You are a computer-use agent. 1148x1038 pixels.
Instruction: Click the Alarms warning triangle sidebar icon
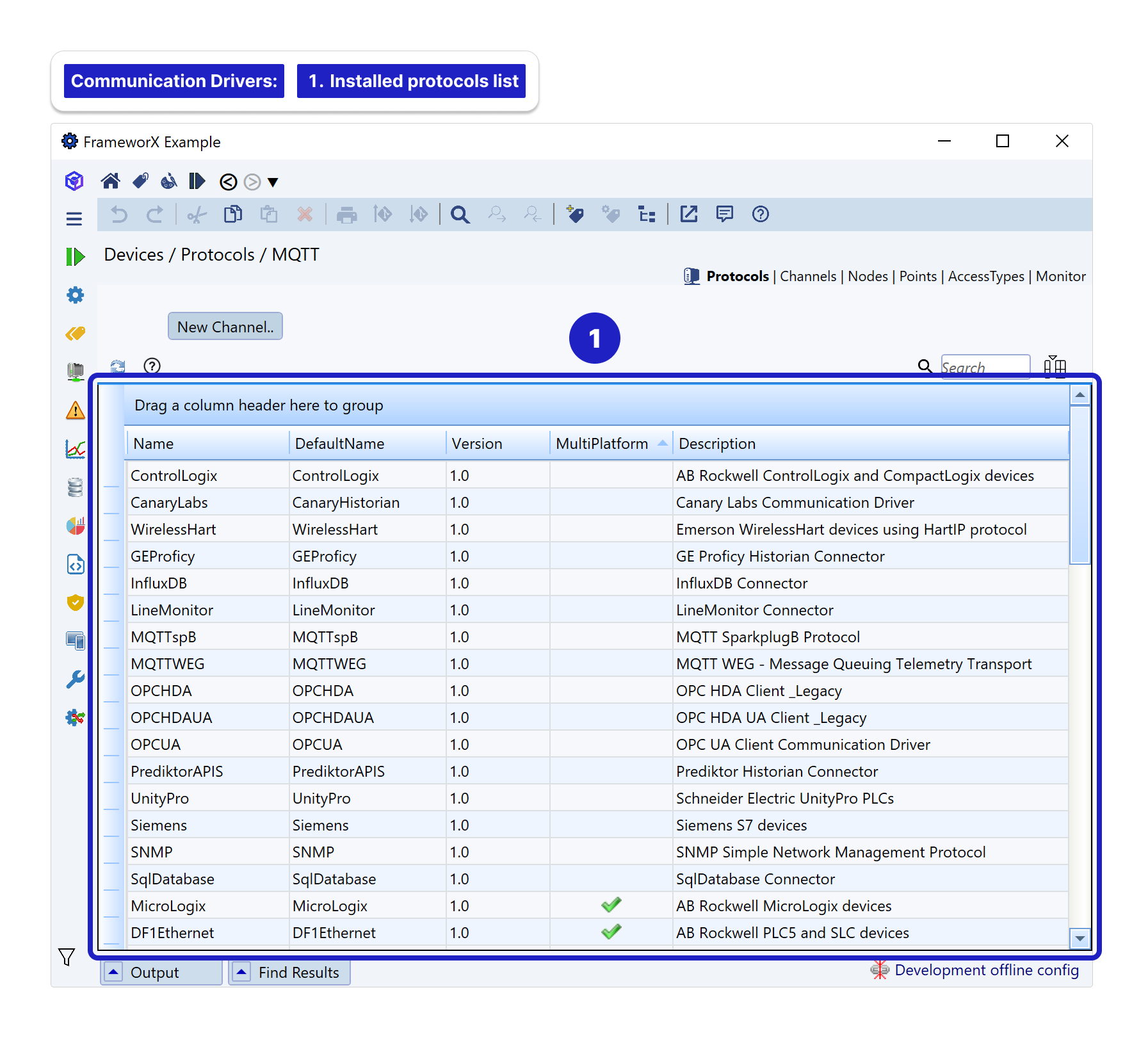point(76,410)
